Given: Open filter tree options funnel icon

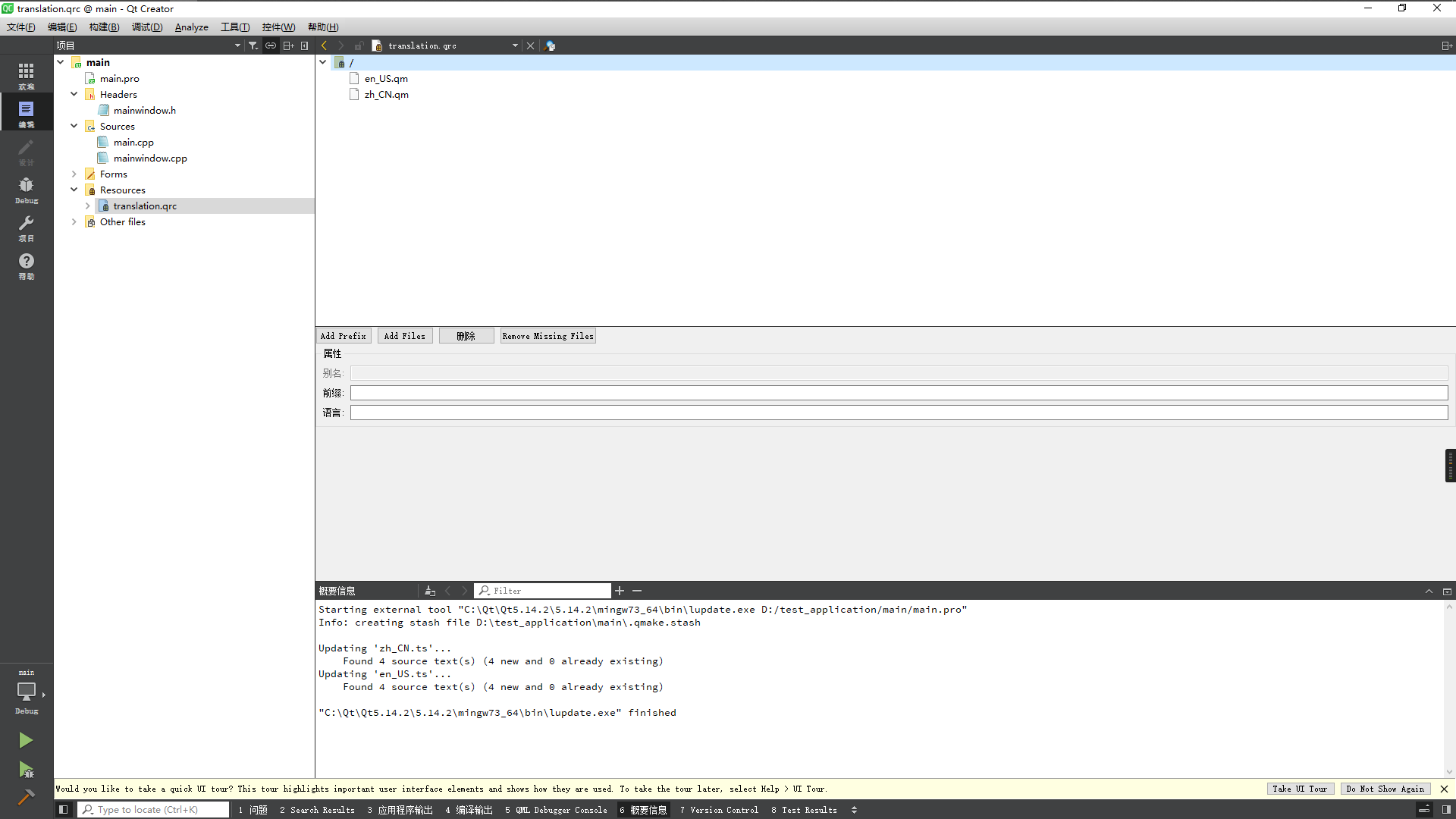Looking at the screenshot, I should [253, 45].
